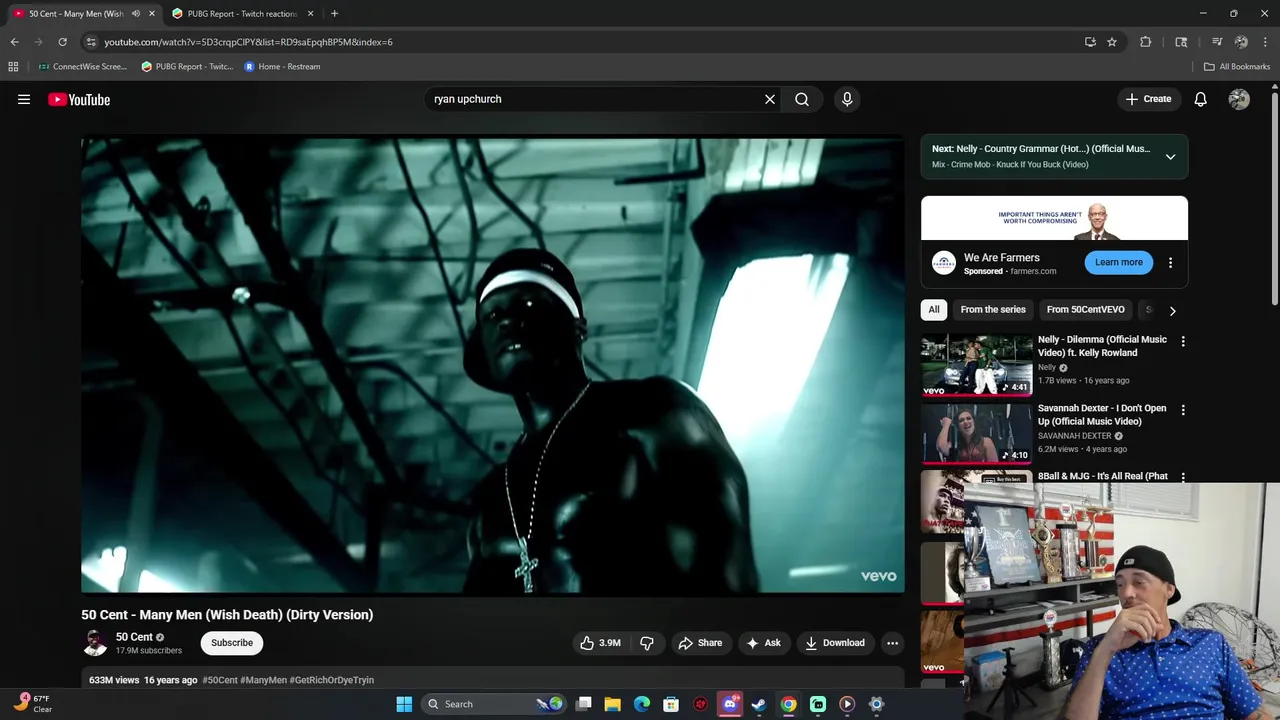The width and height of the screenshot is (1280, 720).
Task: Download the video
Action: (x=835, y=643)
